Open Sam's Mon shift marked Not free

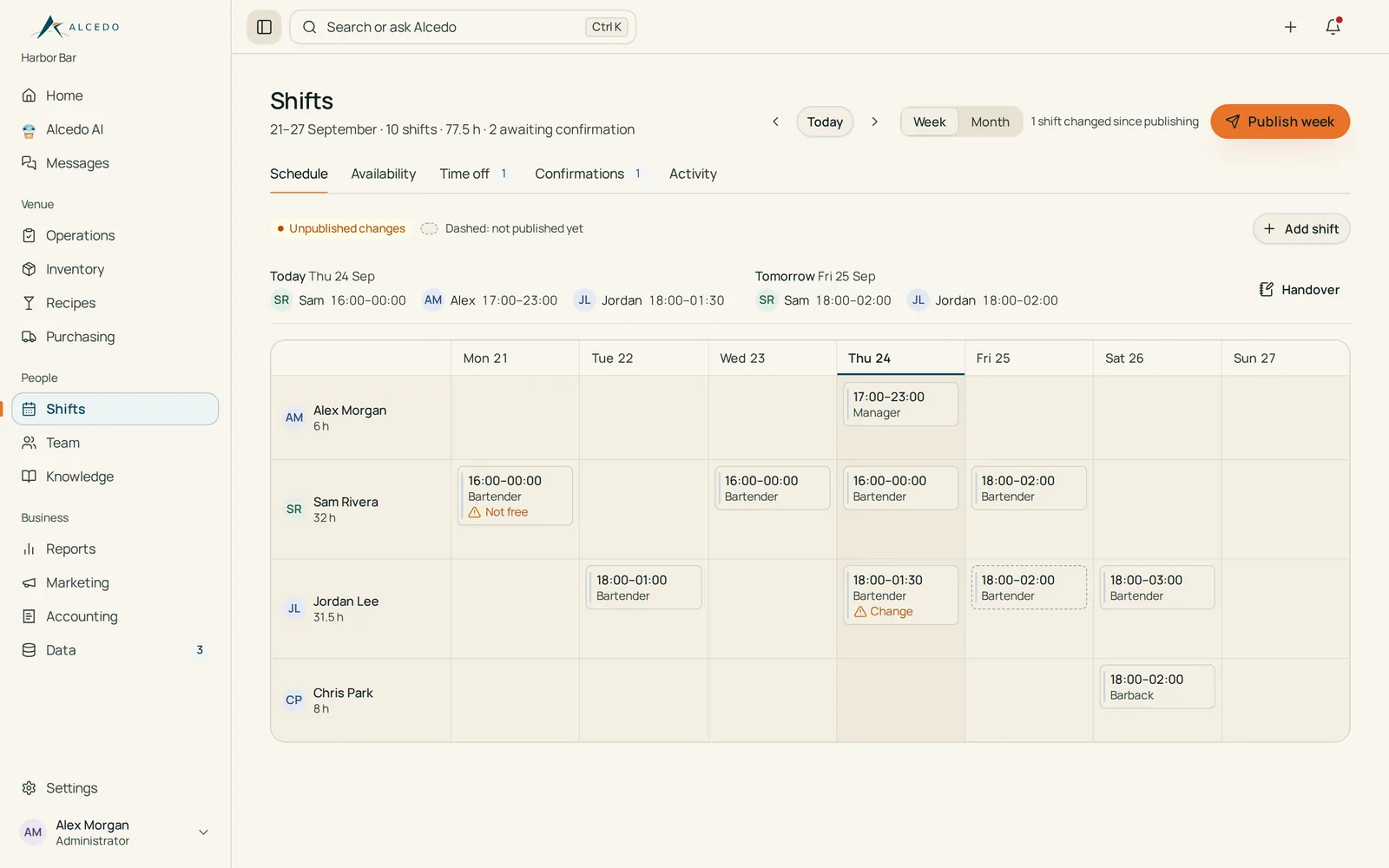(515, 496)
